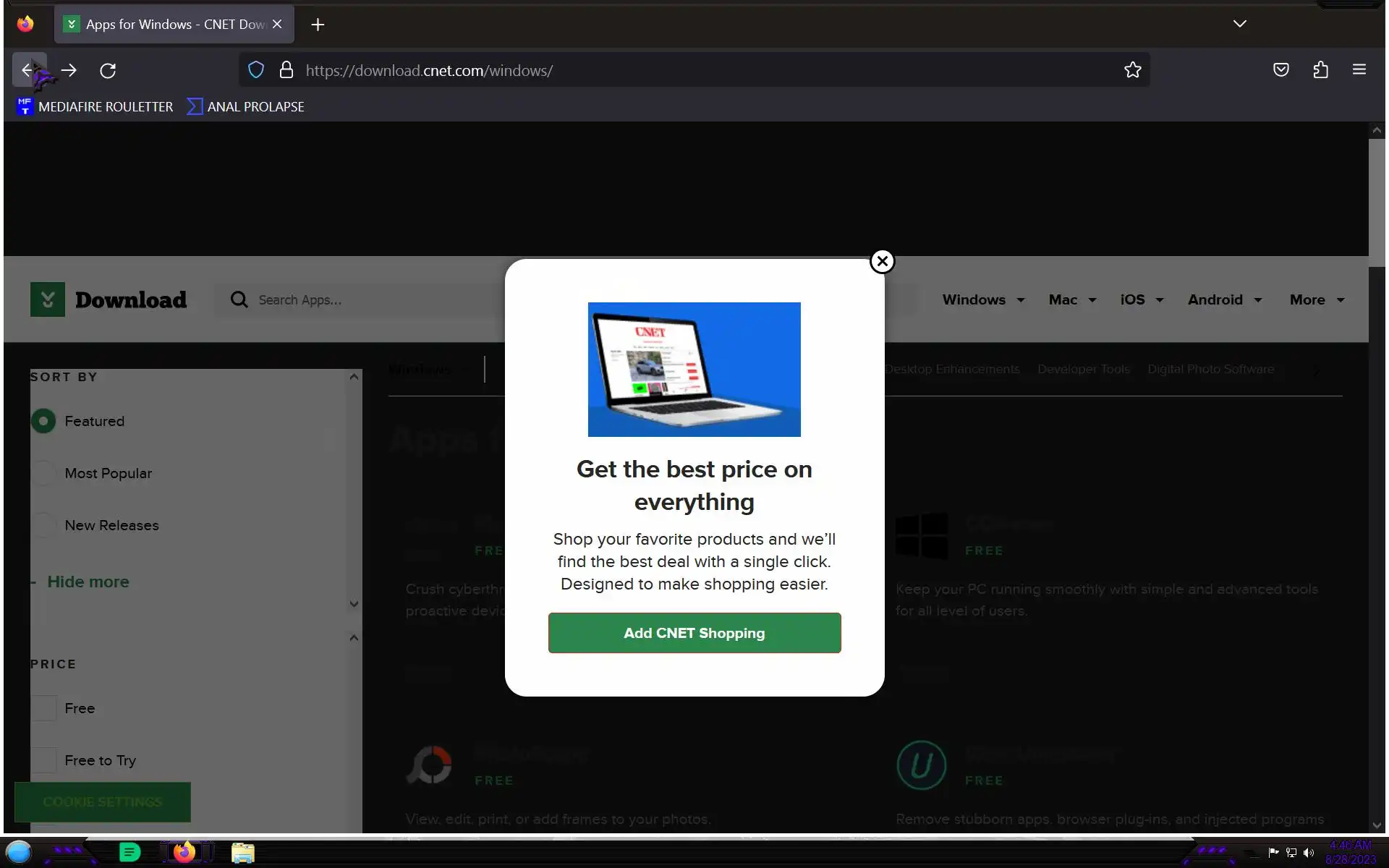Close the CNET Shopping popup
Image resolution: width=1389 pixels, height=868 pixels.
point(882,261)
